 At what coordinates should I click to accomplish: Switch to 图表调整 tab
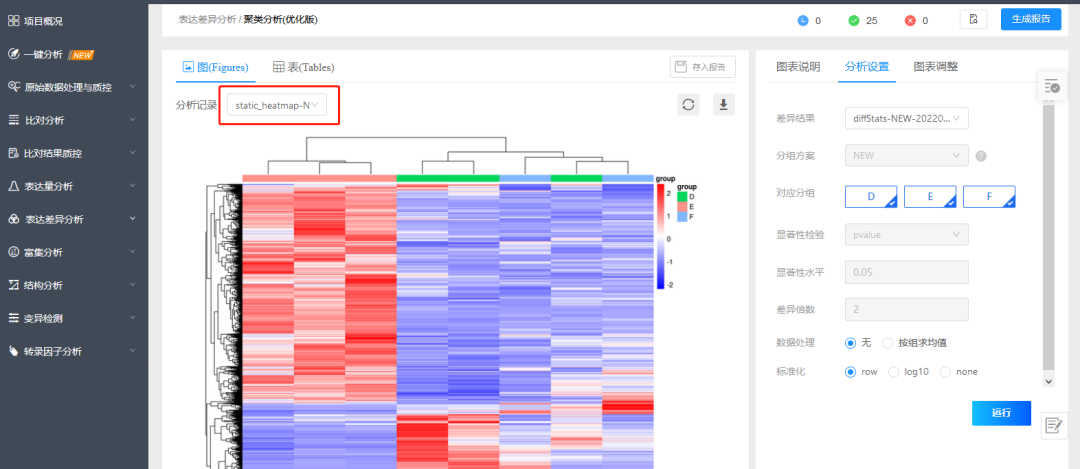coord(935,67)
